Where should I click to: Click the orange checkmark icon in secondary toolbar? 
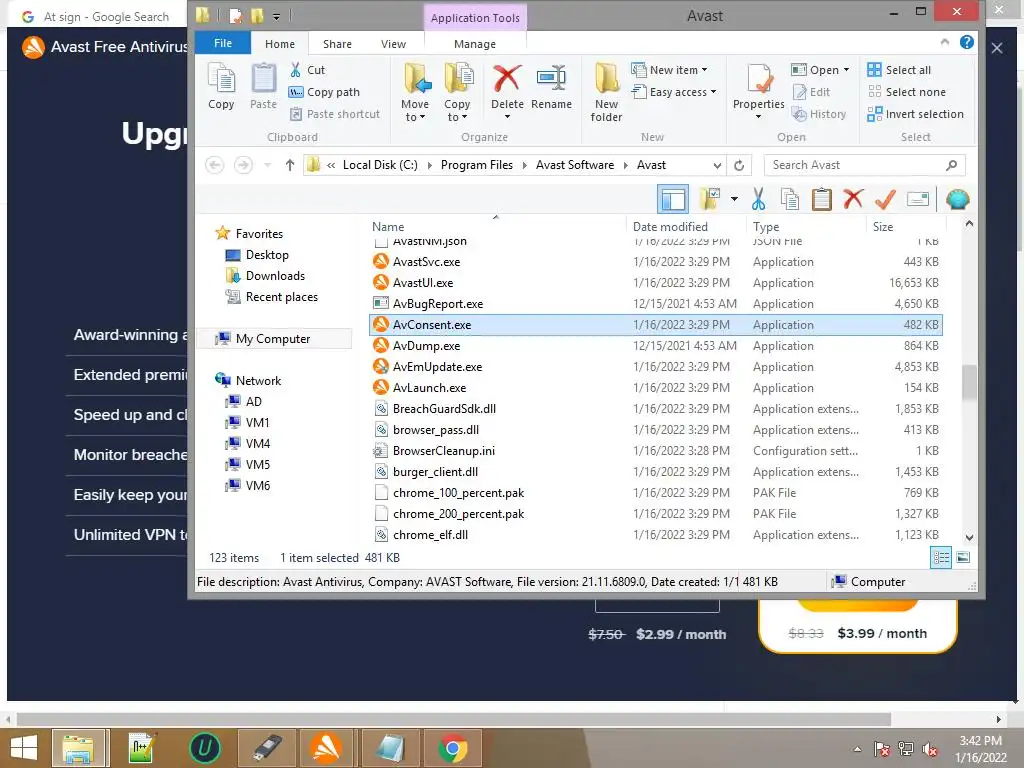pos(885,199)
